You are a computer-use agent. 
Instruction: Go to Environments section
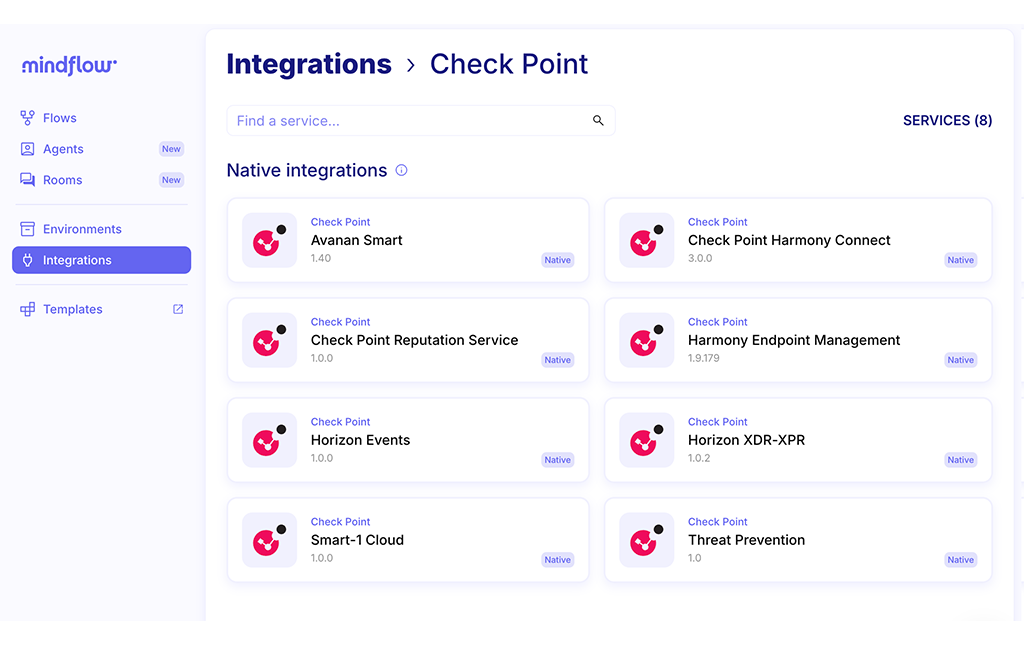pos(101,228)
